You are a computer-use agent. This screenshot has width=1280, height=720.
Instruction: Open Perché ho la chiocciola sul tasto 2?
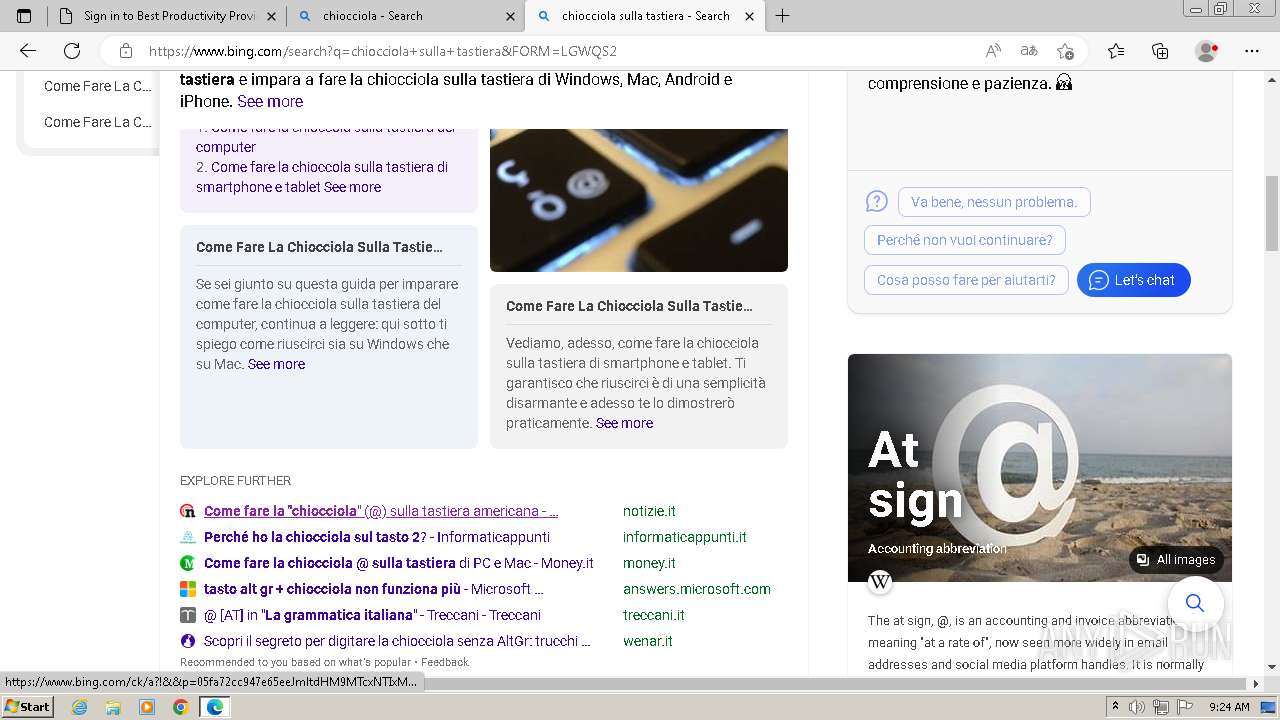coord(377,537)
